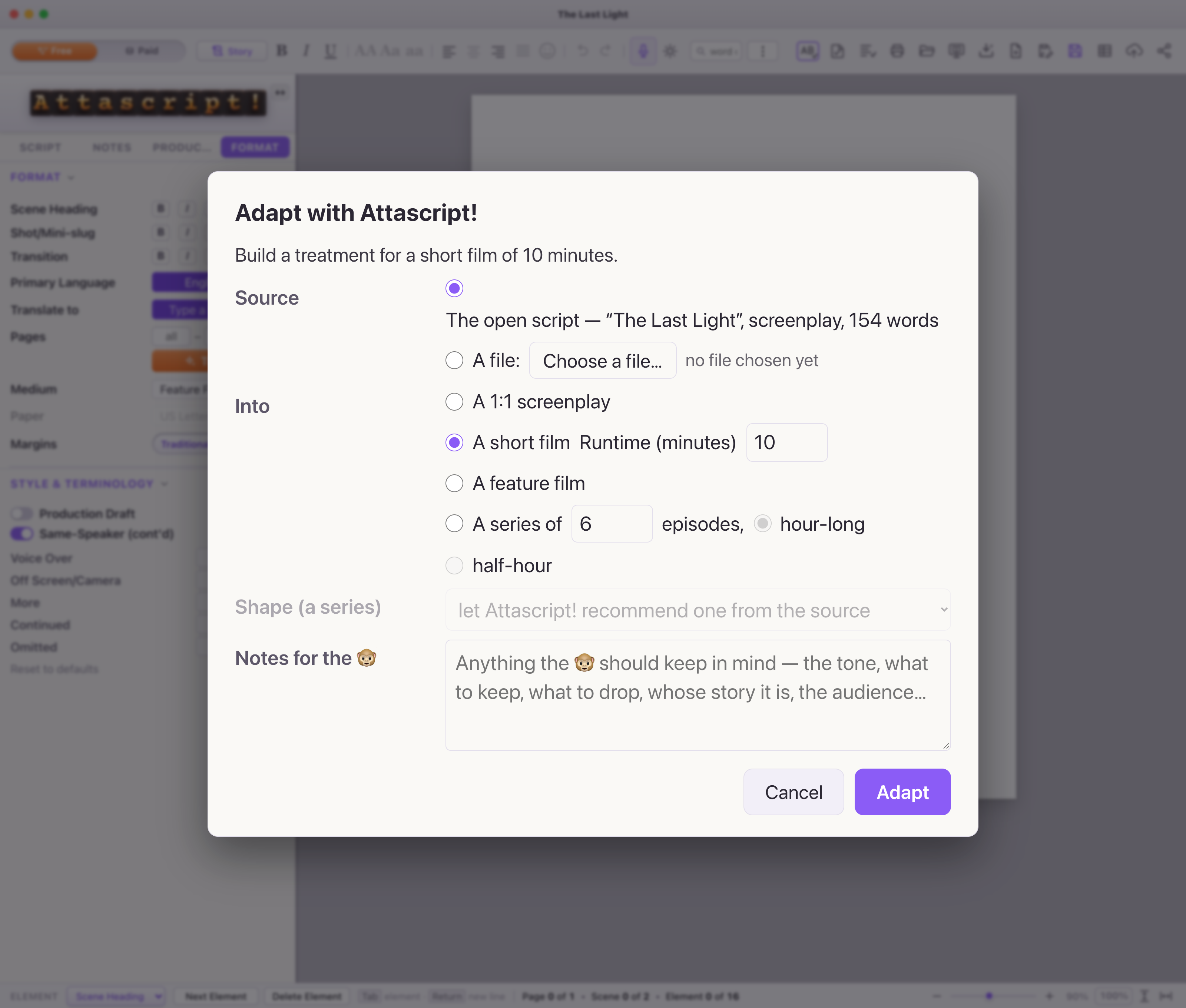Click the sun-shaped icon beside the microphone
The width and height of the screenshot is (1186, 1008).
tap(670, 52)
